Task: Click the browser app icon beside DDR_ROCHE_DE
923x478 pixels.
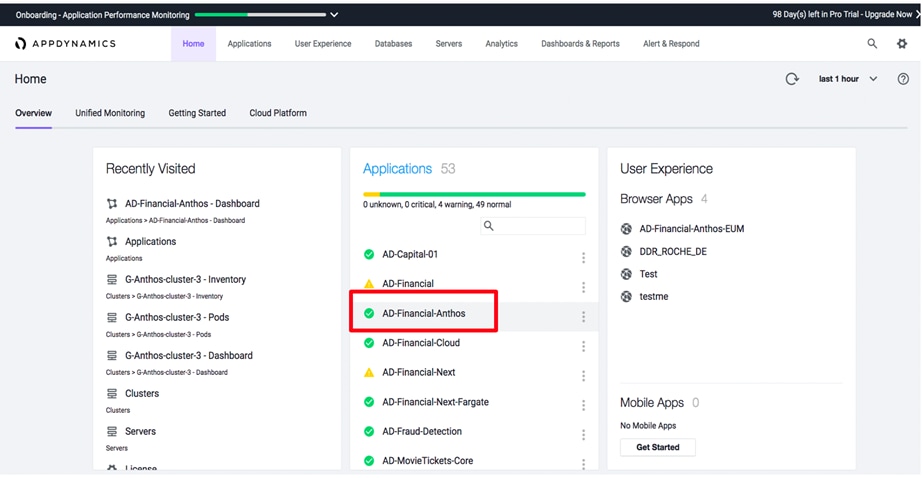Action: point(626,251)
